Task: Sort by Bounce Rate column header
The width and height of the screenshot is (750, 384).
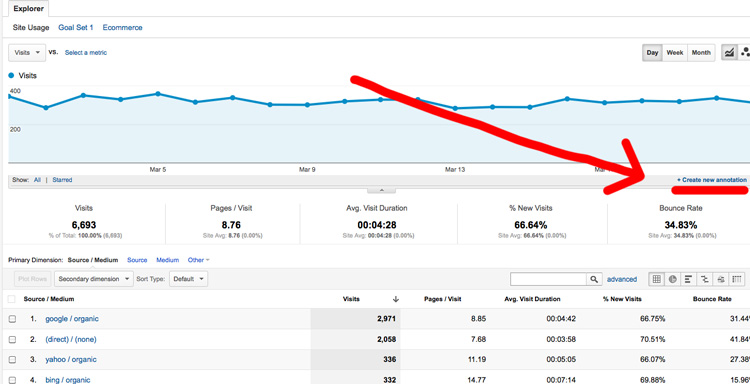Action: coord(712,299)
